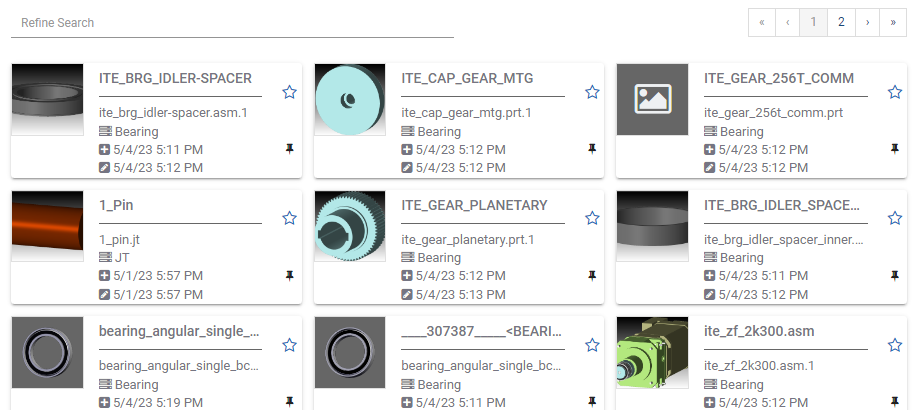Pin the ITE_GEAR_PLANETARY card
Screen dimensions: 917x410
[x=592, y=275]
